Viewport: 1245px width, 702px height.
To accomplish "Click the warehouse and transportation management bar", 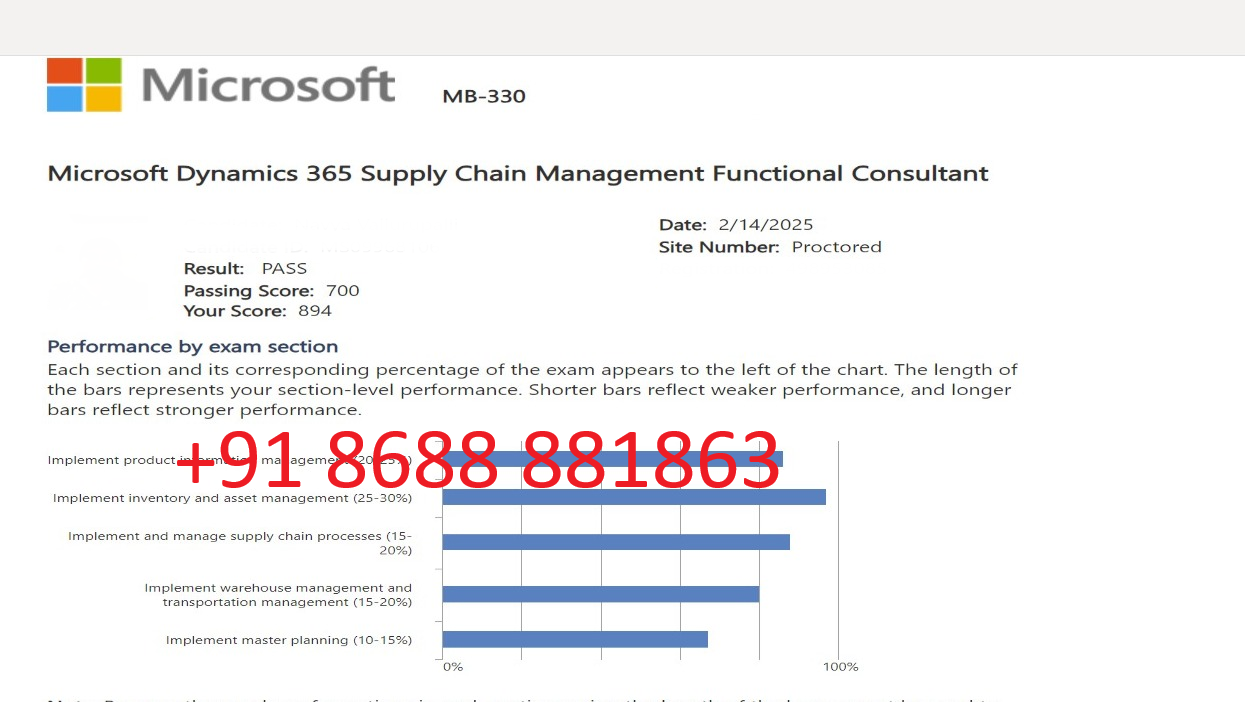I will point(601,594).
